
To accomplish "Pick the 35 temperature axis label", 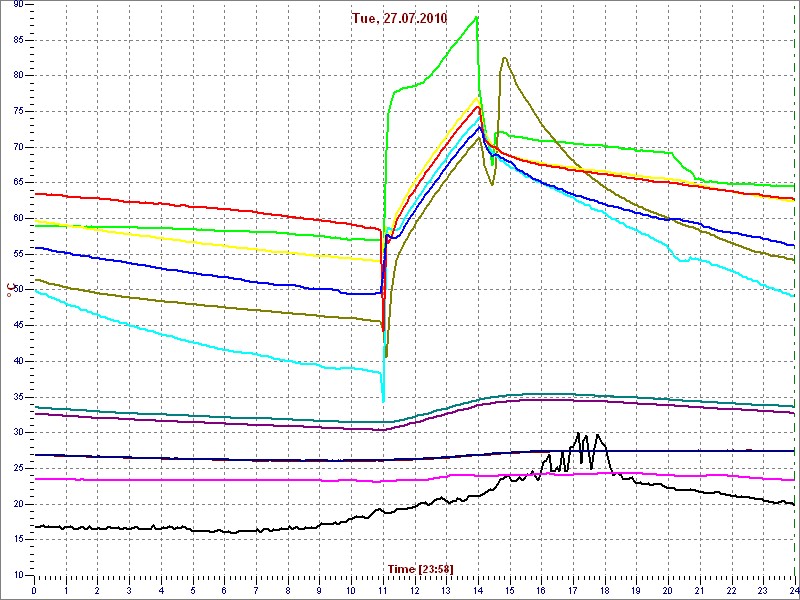I will click(18, 397).
